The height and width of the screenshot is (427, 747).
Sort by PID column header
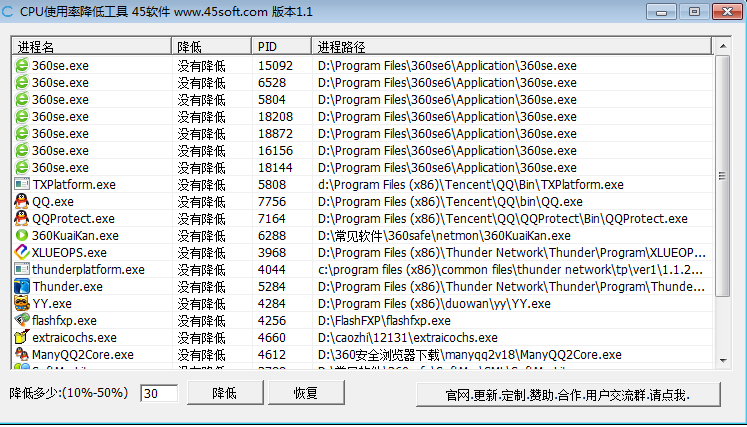pyautogui.click(x=281, y=47)
